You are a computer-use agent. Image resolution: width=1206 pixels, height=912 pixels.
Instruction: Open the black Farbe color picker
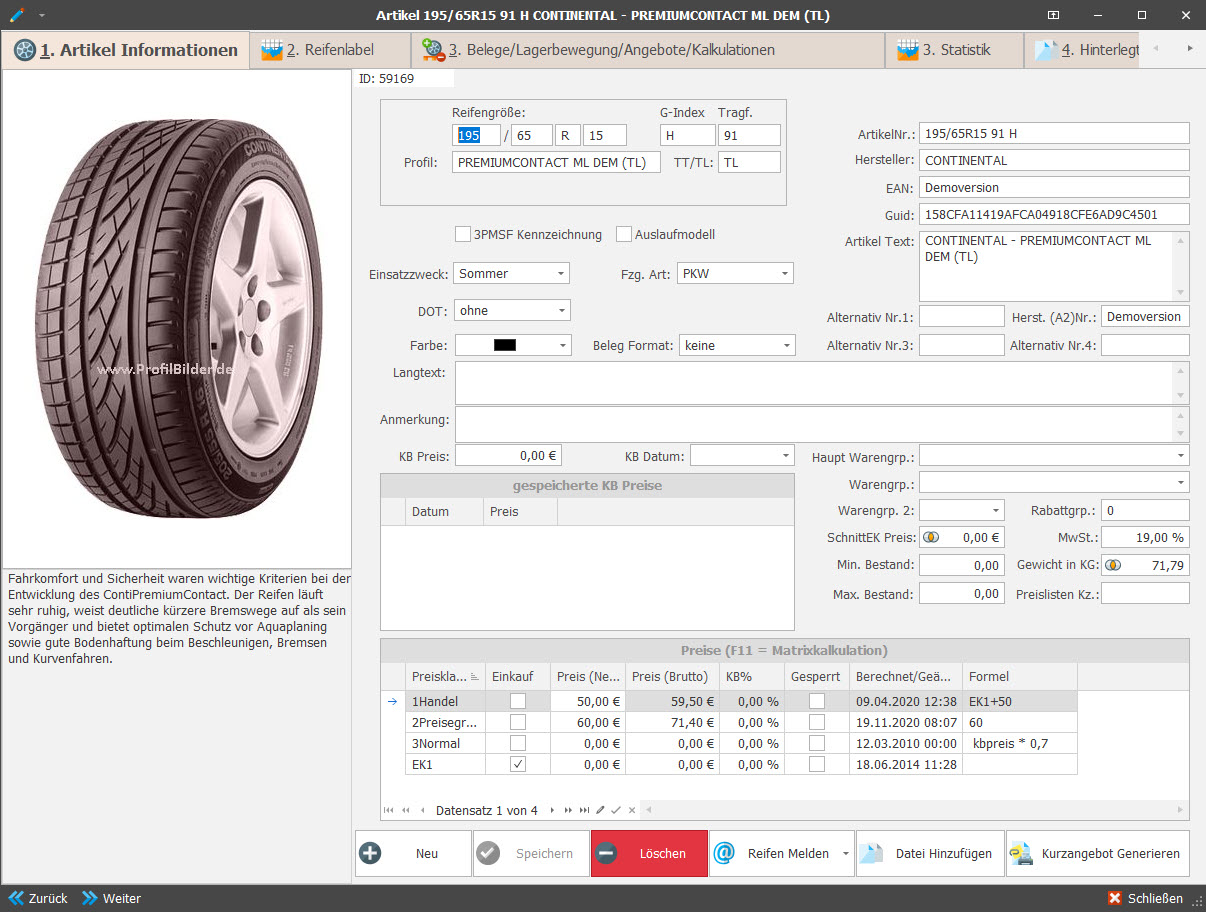[x=513, y=345]
